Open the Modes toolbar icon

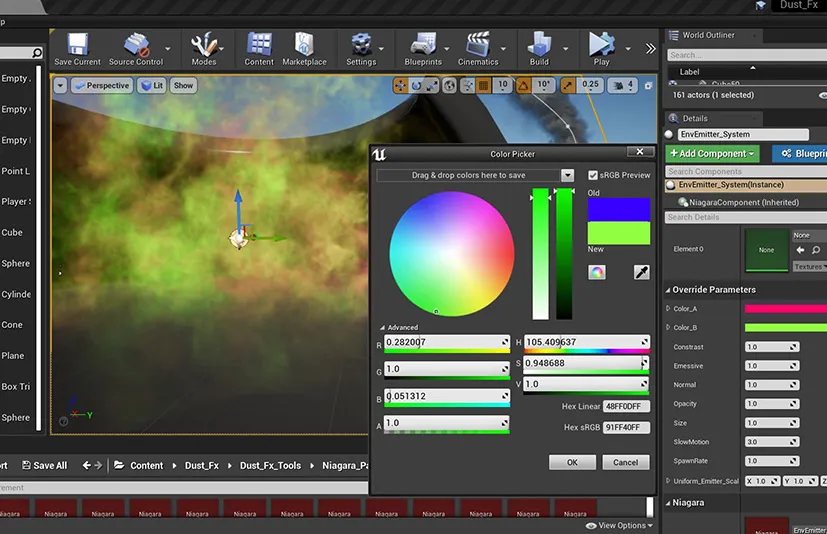pyautogui.click(x=204, y=49)
